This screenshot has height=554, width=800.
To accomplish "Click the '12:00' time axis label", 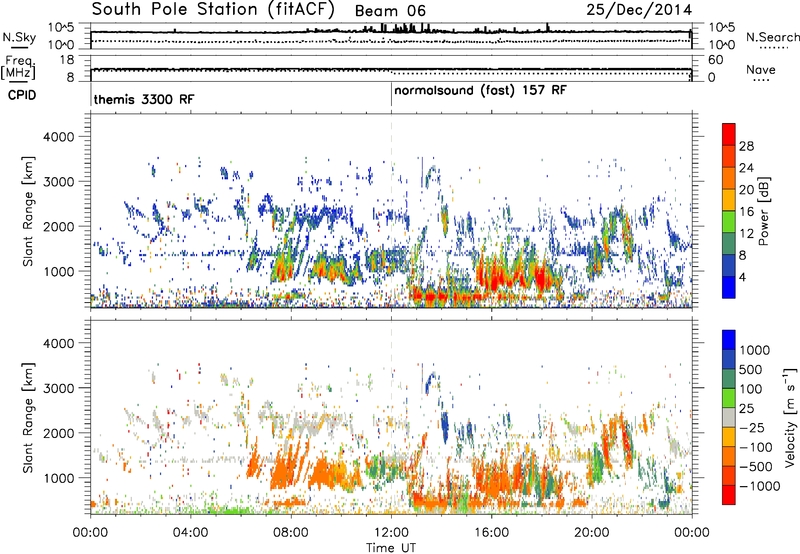I will coord(391,533).
